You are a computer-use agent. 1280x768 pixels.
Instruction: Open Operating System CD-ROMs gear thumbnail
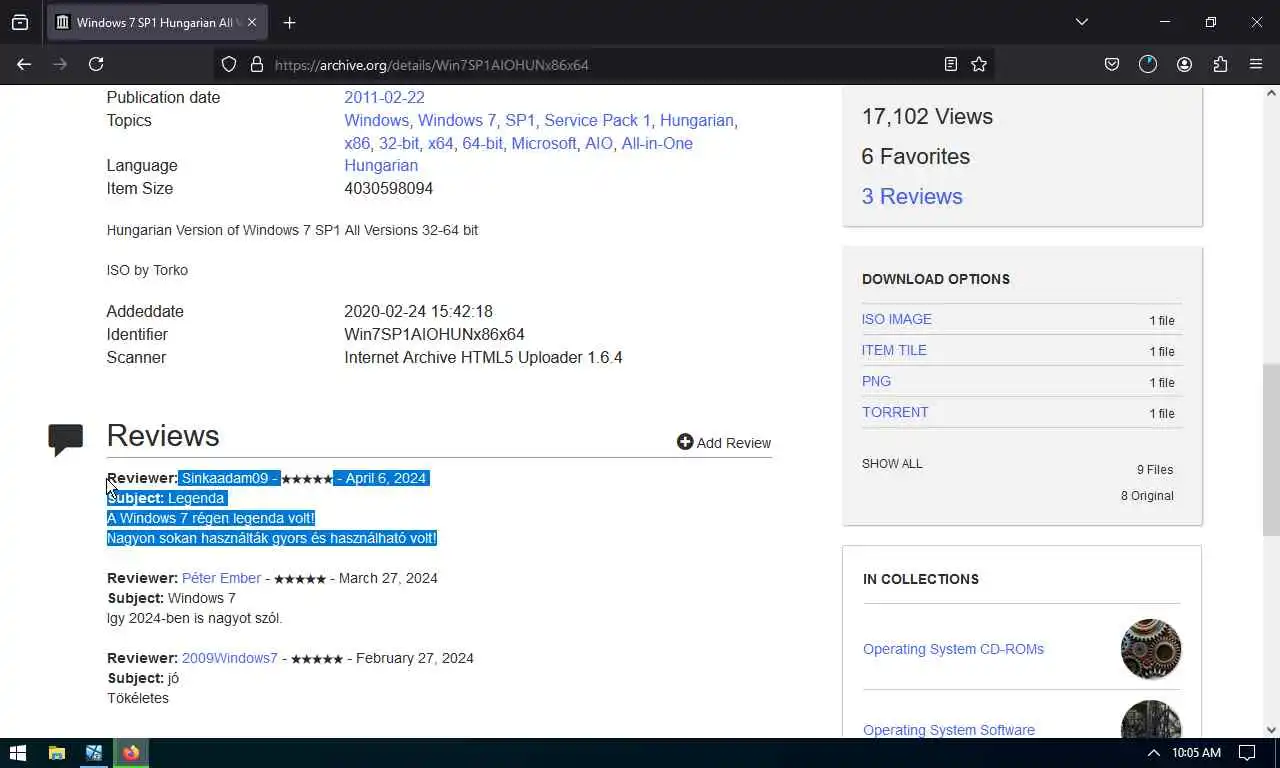point(1151,649)
